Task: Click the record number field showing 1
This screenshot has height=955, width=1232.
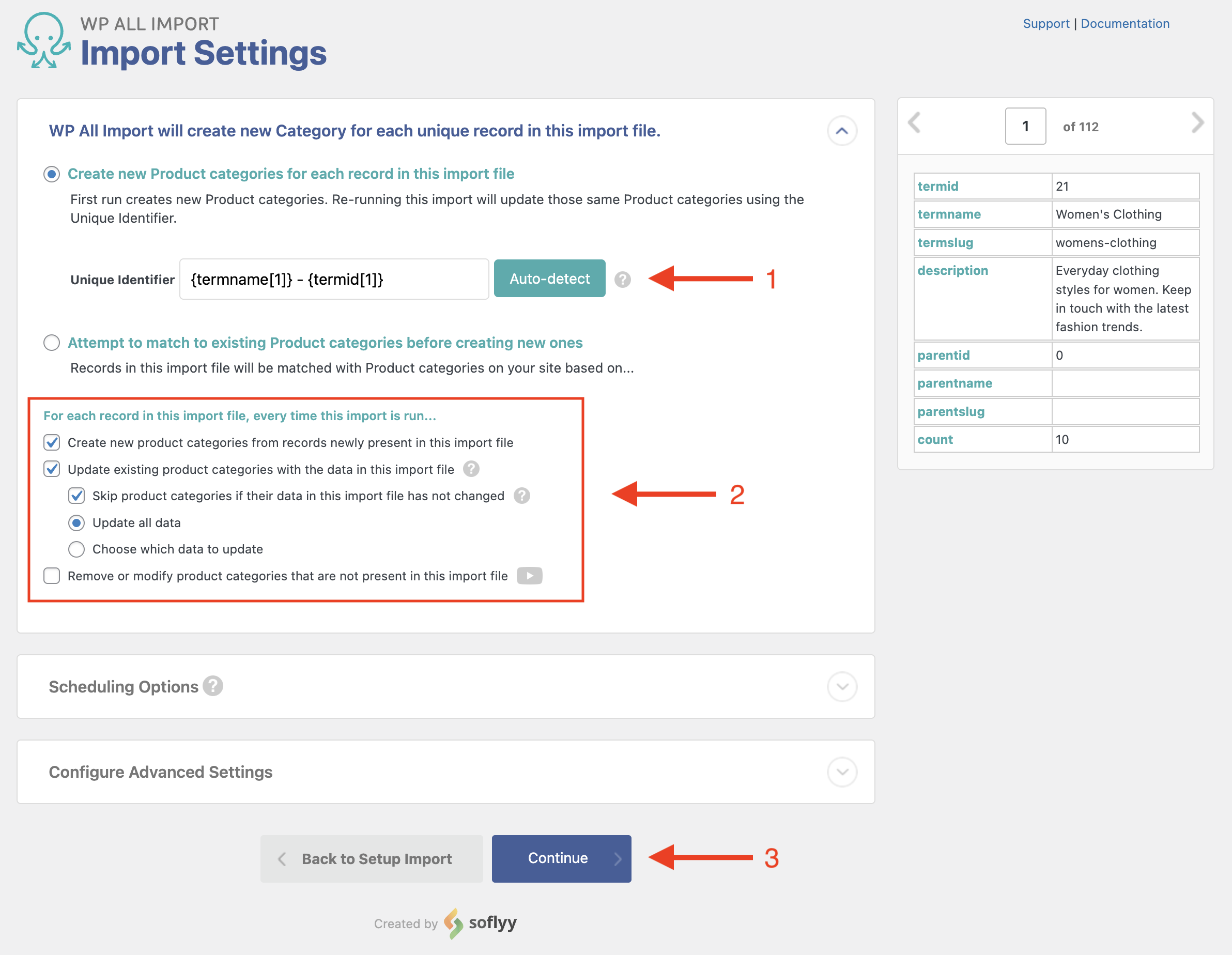Action: (x=1025, y=127)
